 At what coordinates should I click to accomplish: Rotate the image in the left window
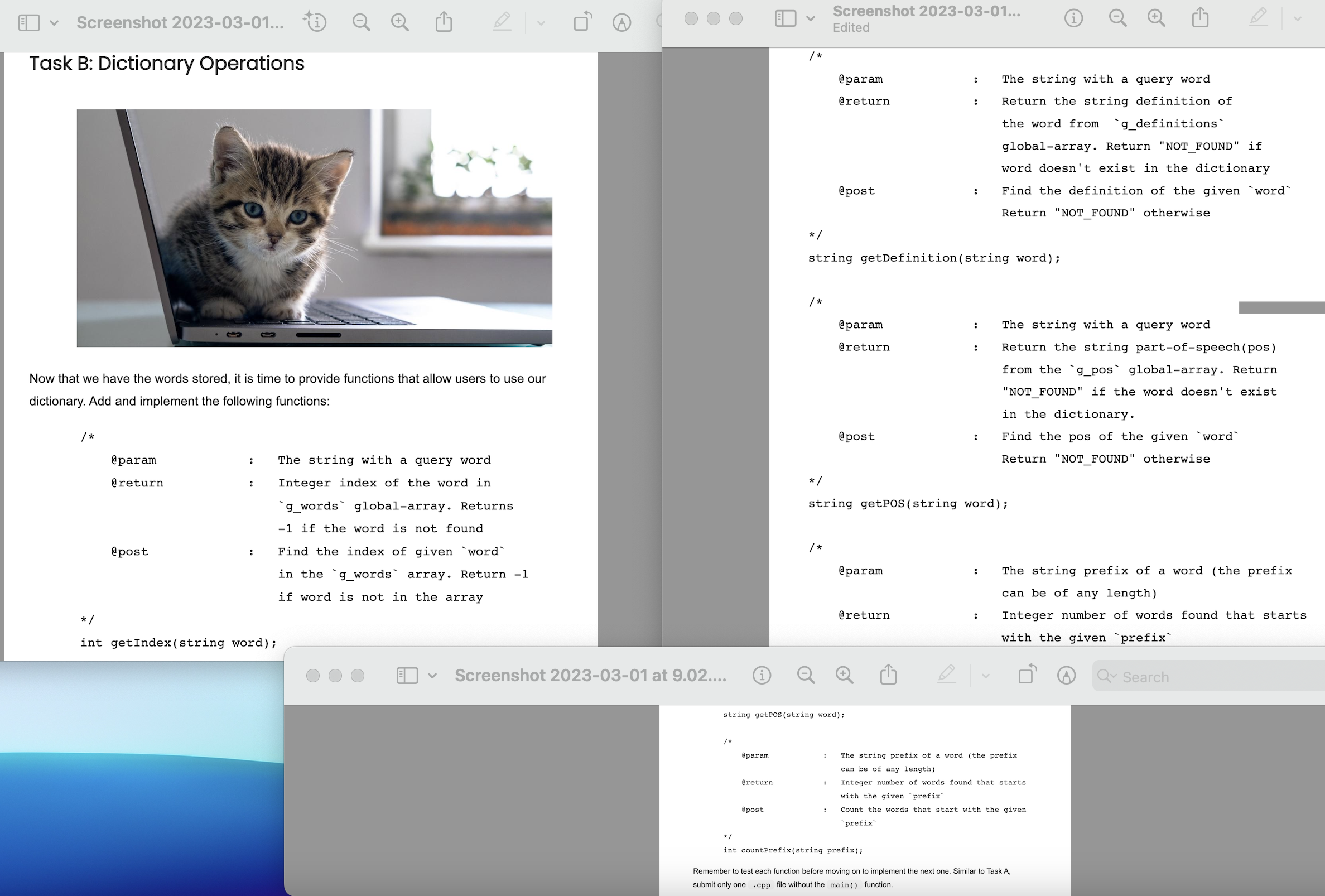tap(582, 23)
